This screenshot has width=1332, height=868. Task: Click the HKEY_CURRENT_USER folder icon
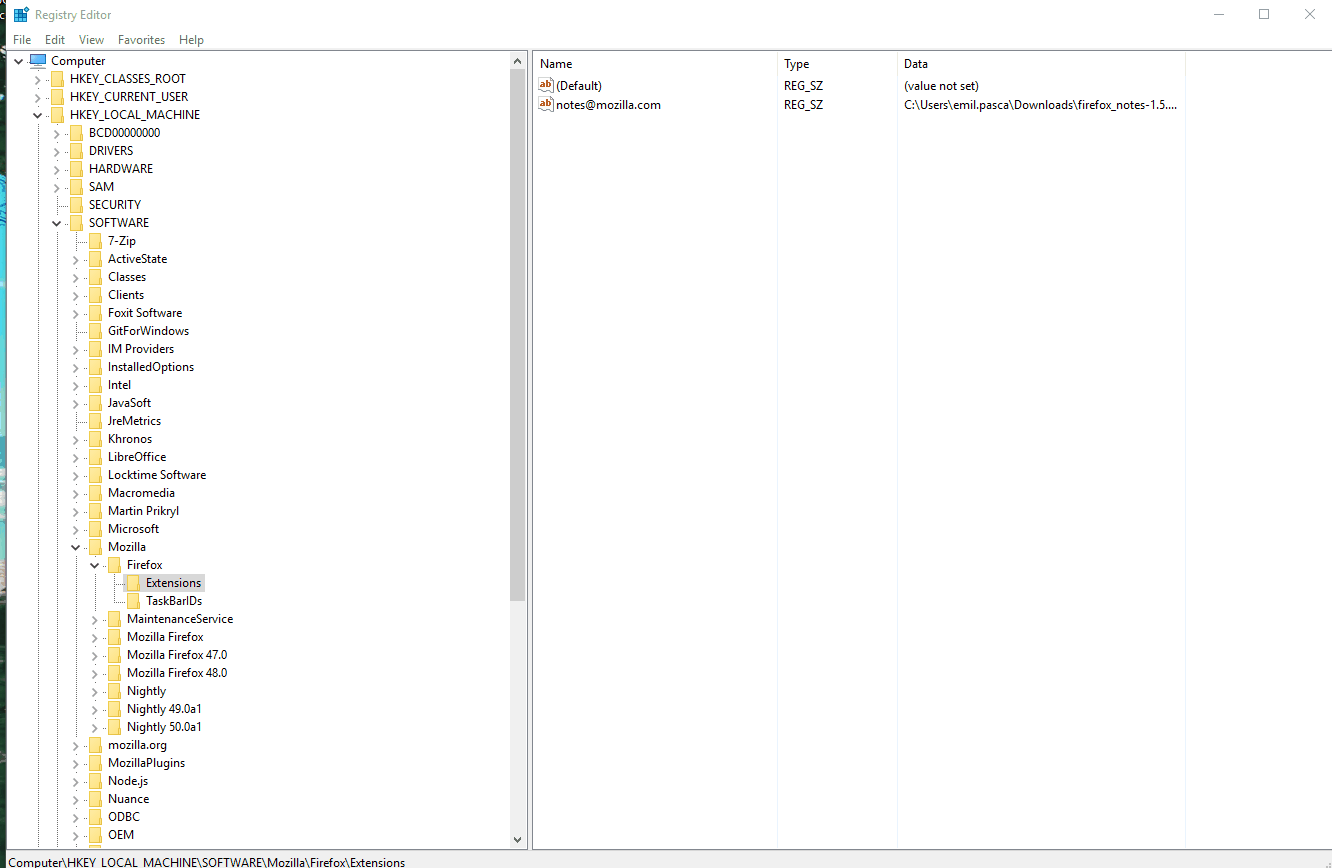click(x=57, y=97)
